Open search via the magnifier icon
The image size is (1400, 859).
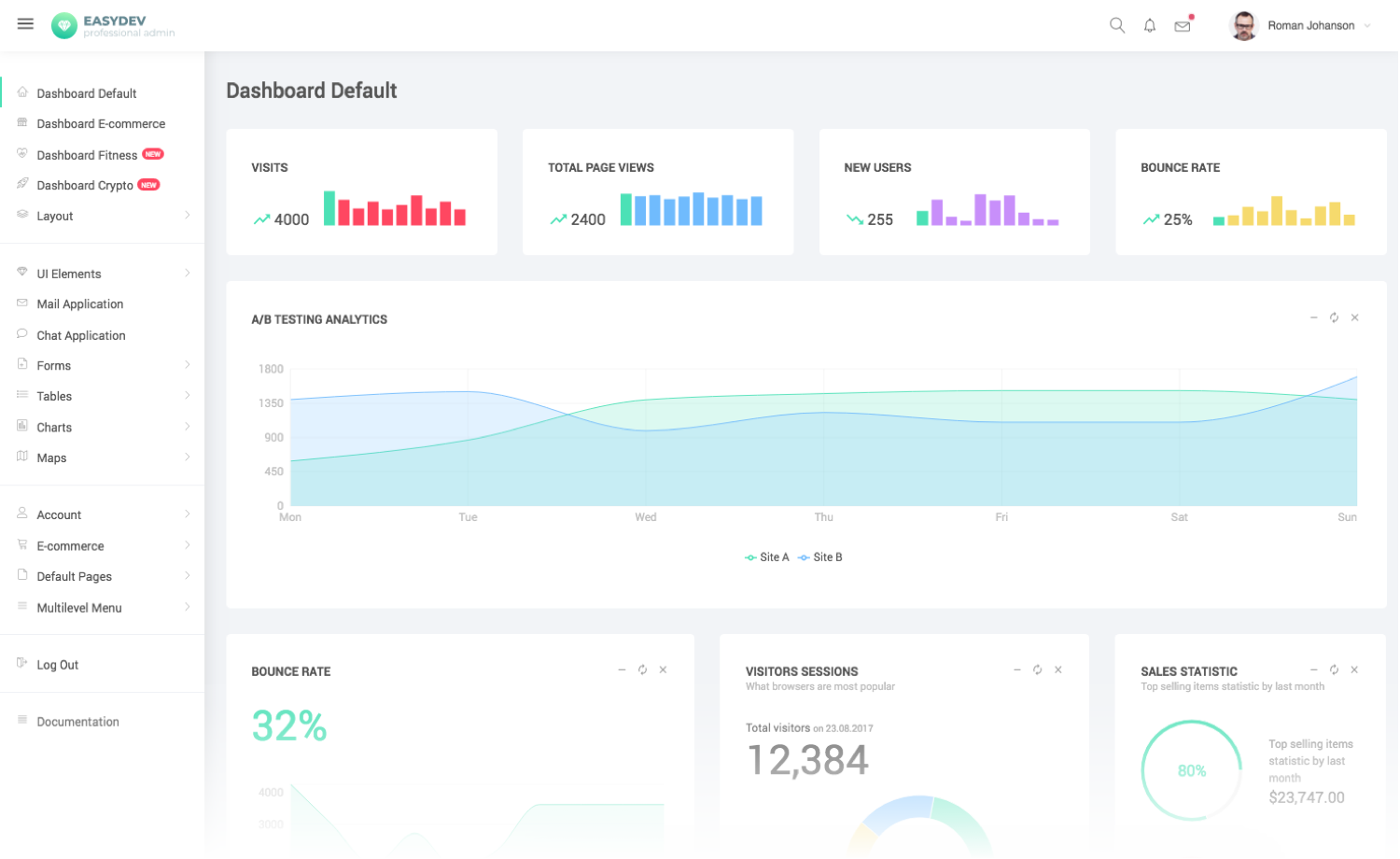(1117, 25)
